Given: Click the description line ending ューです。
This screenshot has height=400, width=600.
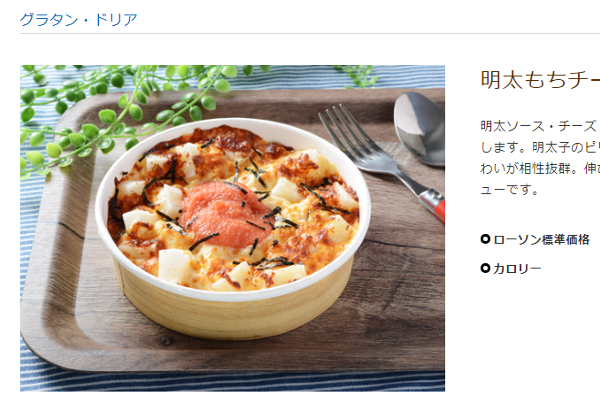Looking at the screenshot, I should tap(509, 189).
